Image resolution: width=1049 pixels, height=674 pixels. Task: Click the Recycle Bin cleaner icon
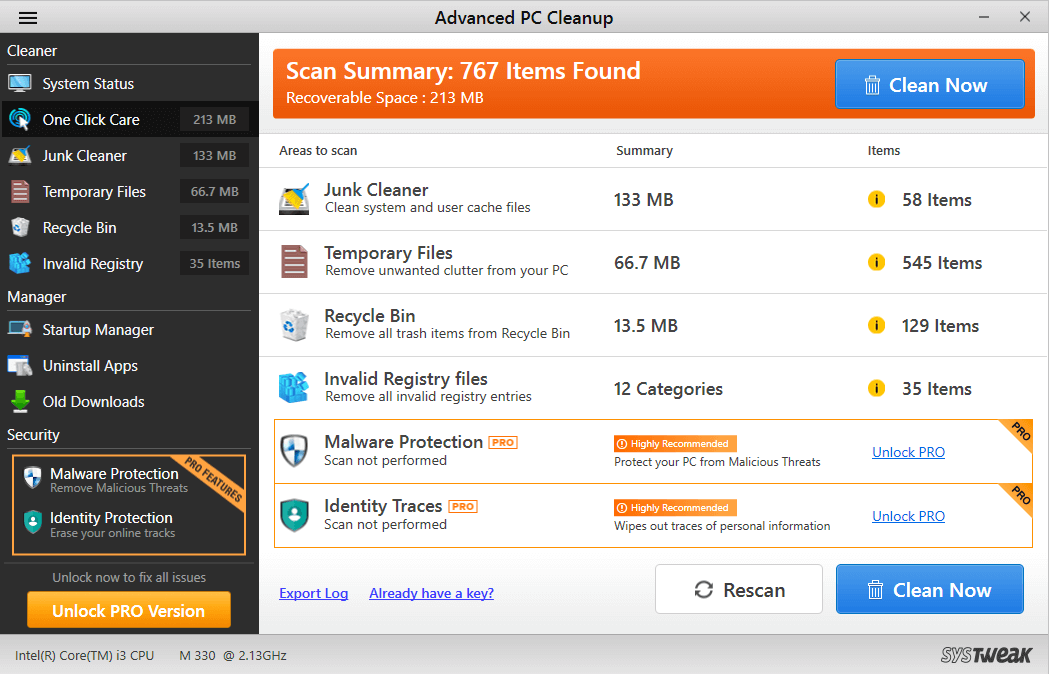(x=20, y=227)
